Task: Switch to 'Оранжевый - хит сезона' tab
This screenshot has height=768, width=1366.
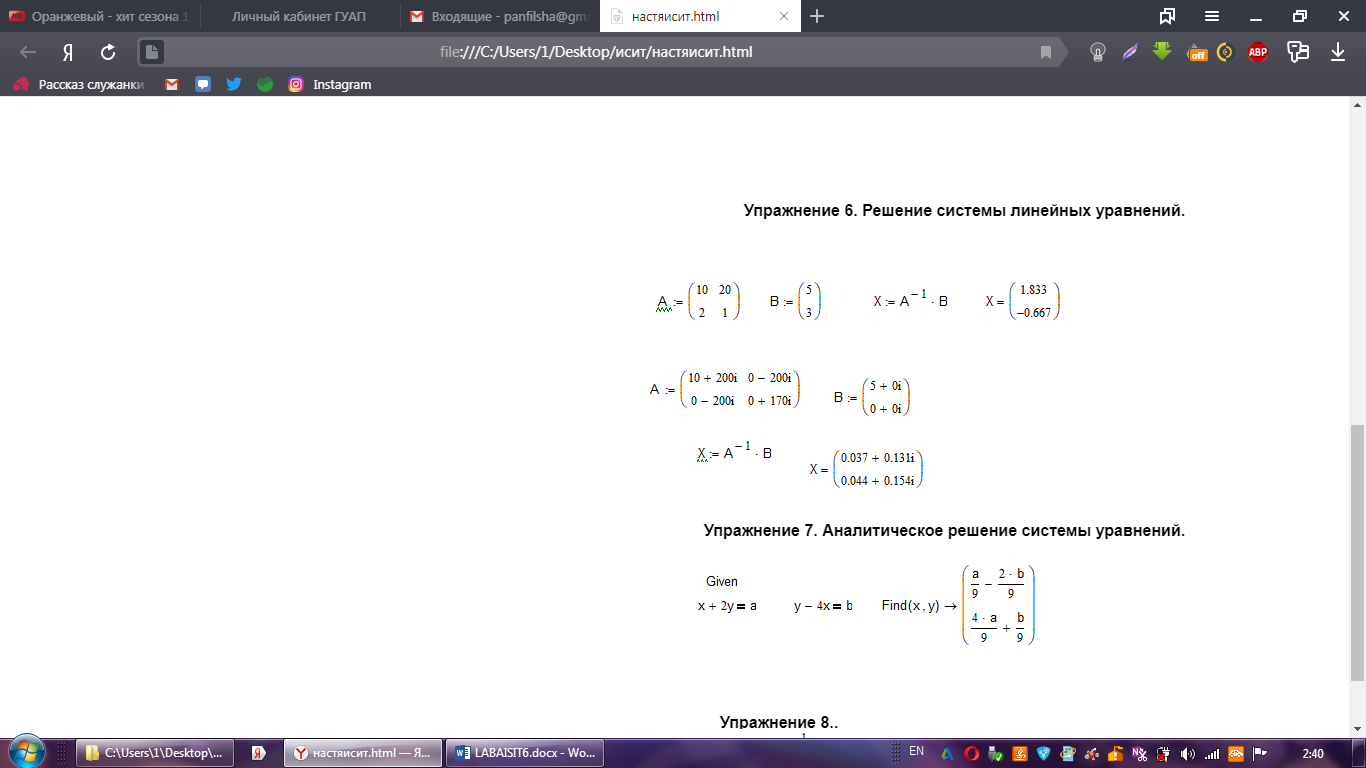Action: [99, 16]
